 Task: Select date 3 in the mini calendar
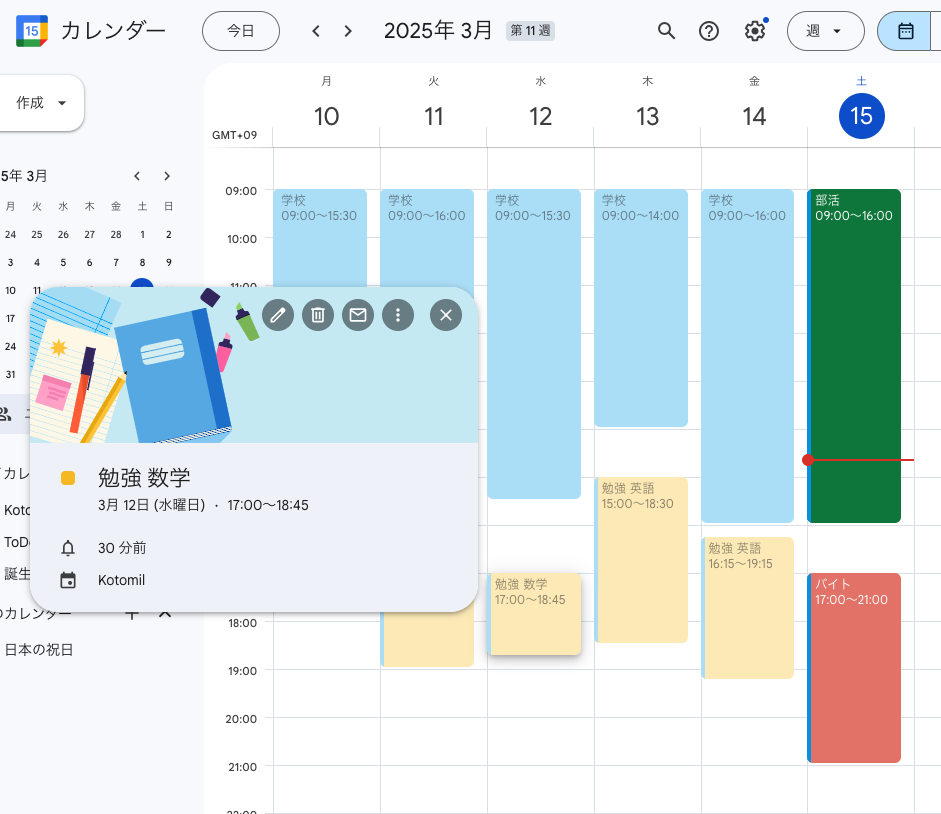coord(10,262)
